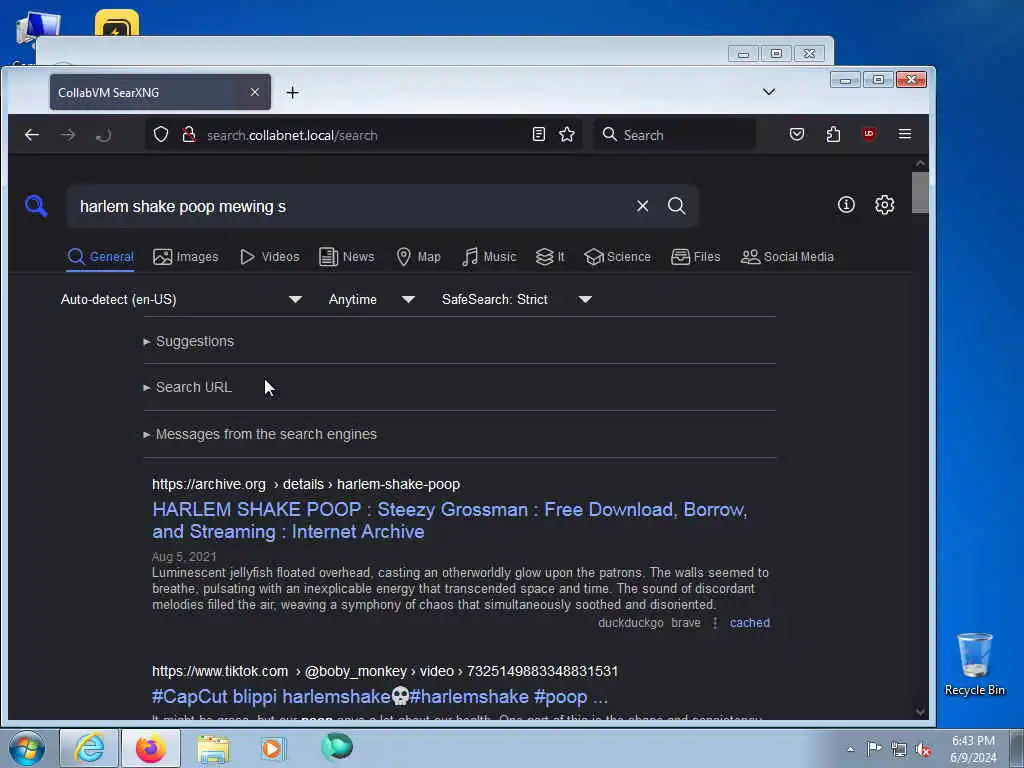Click the Firefox taskbar icon

click(151, 748)
